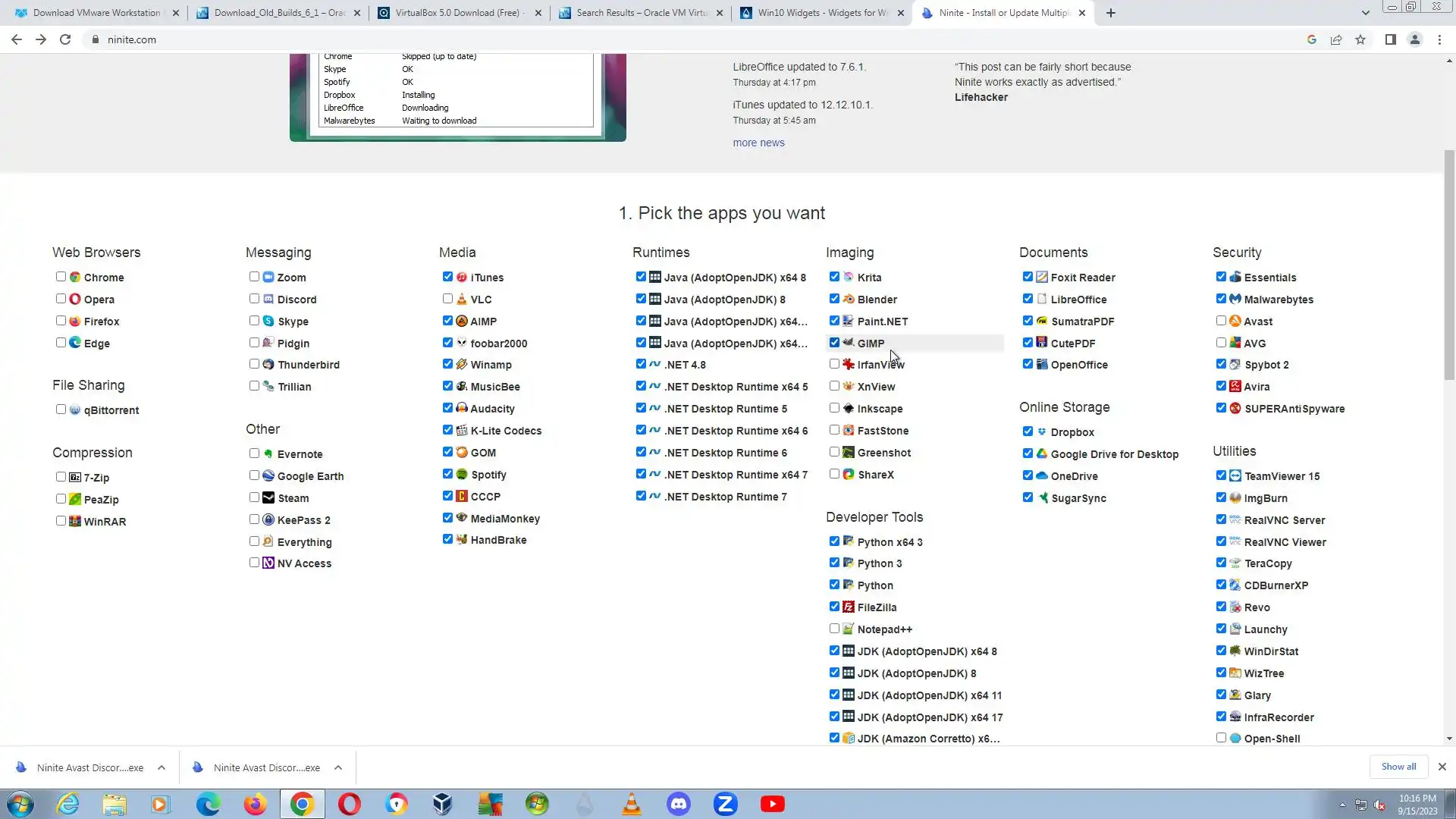Open the Chrome profile avatar icon
Image resolution: width=1456 pixels, height=819 pixels.
click(1414, 39)
